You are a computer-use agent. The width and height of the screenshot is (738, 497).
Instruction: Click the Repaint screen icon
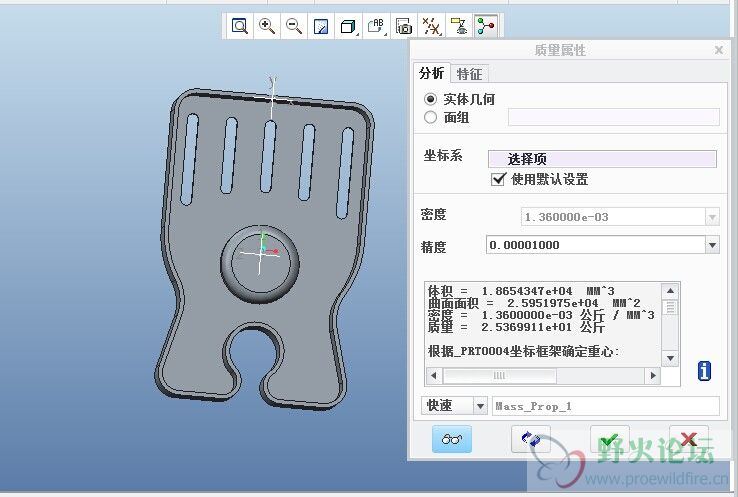point(321,26)
